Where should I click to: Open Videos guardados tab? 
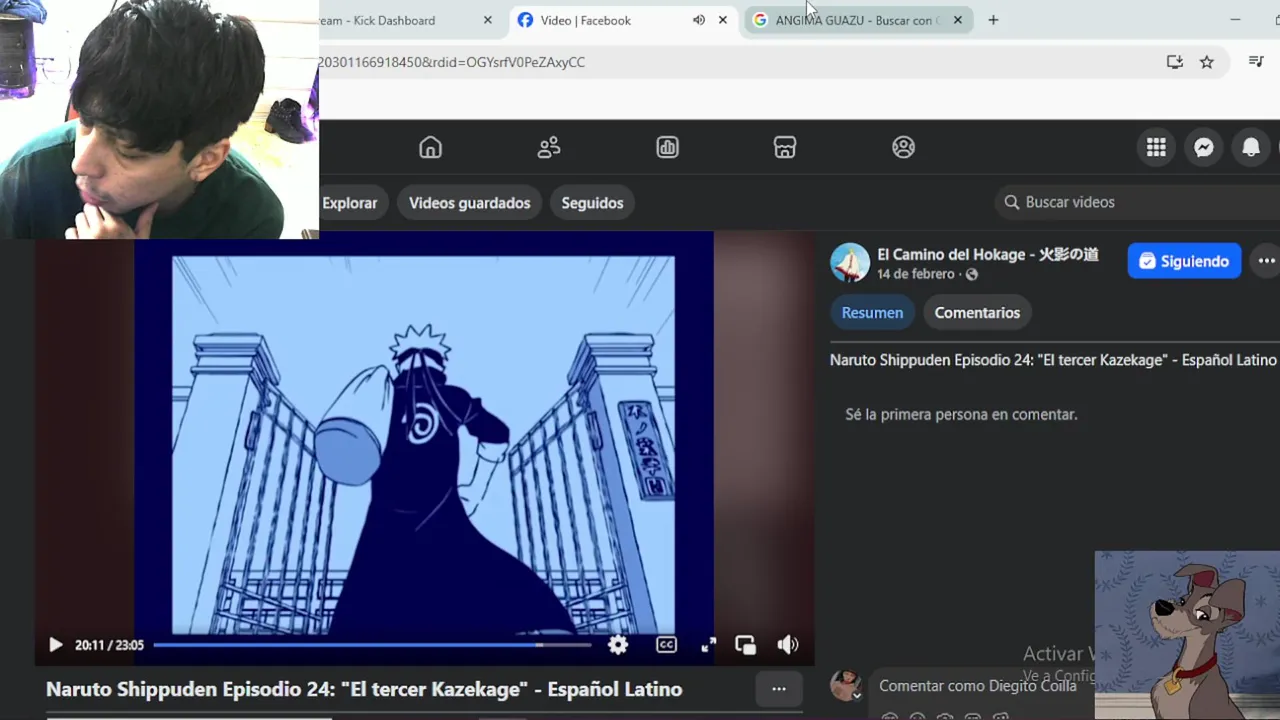(469, 203)
